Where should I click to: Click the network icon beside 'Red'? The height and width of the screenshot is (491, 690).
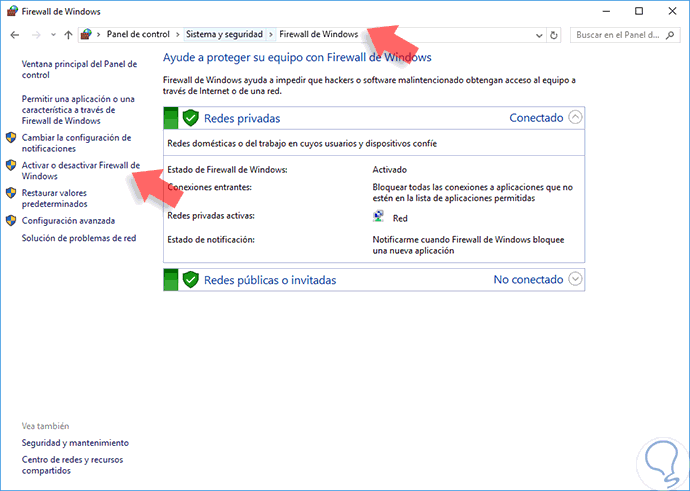tap(378, 217)
